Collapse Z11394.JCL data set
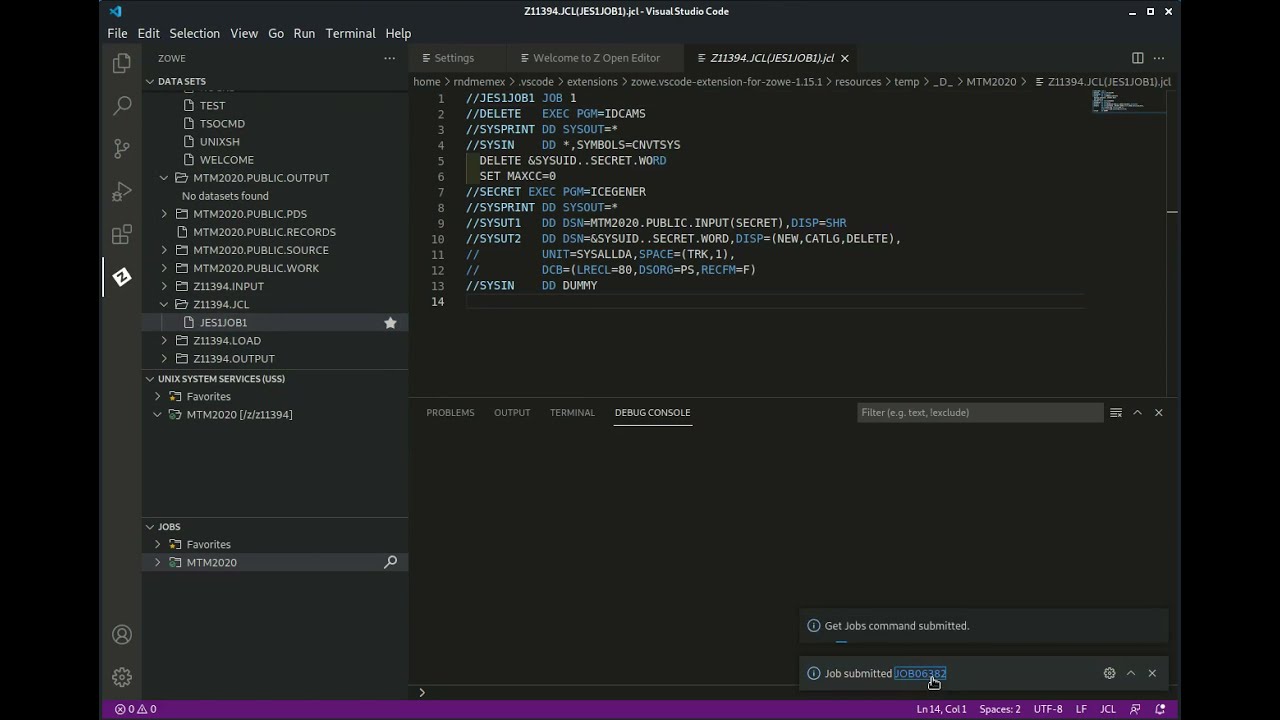This screenshot has height=720, width=1280. click(x=164, y=304)
